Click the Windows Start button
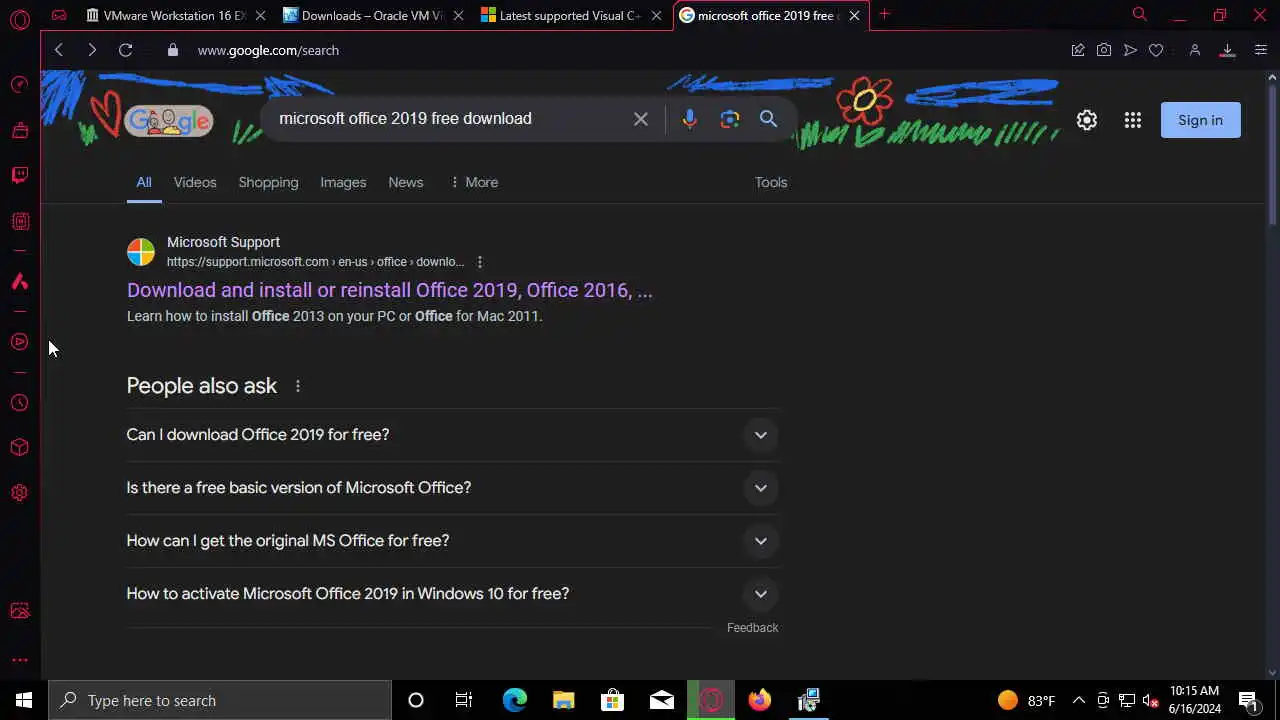1280x720 pixels. coord(24,700)
